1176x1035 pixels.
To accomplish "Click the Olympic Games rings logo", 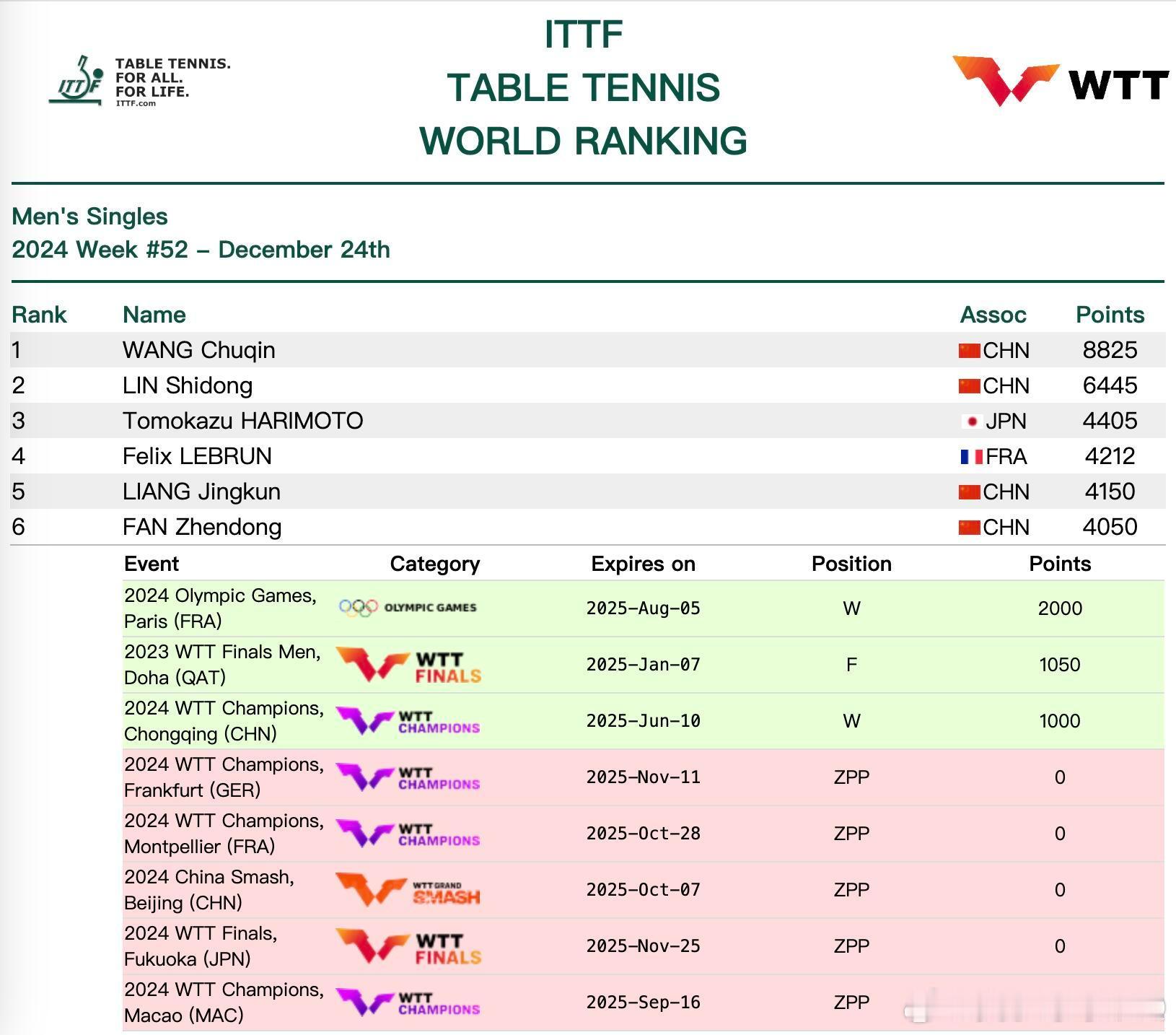I will click(x=408, y=608).
